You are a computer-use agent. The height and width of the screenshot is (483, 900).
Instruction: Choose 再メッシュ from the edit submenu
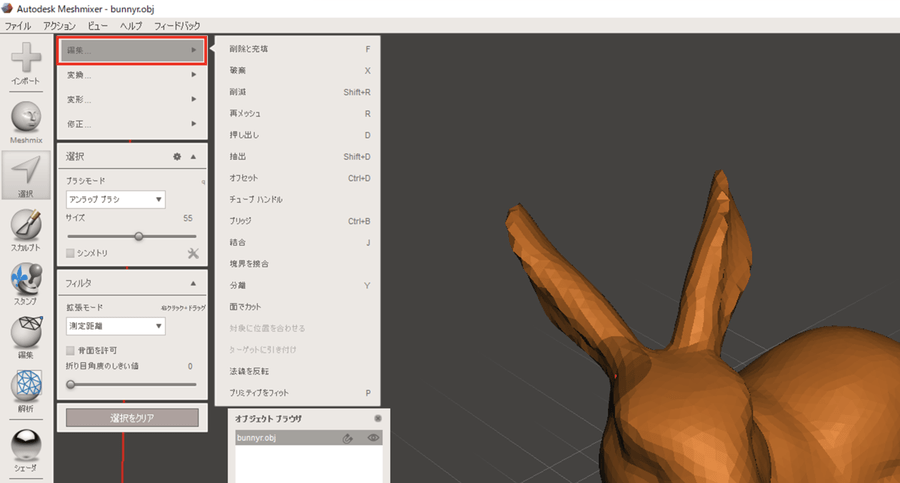tap(297, 114)
